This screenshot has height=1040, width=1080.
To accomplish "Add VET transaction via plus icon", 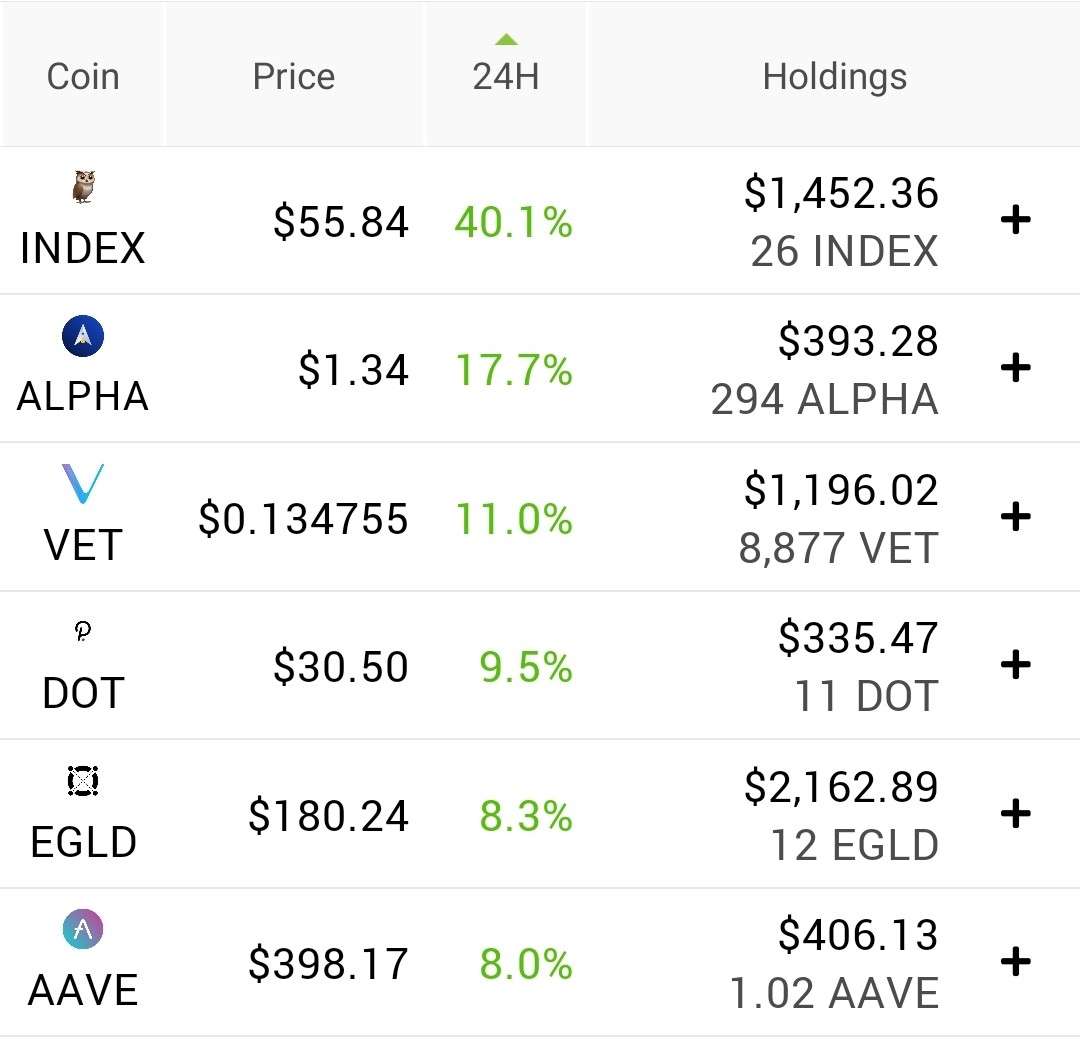I will coord(1015,517).
